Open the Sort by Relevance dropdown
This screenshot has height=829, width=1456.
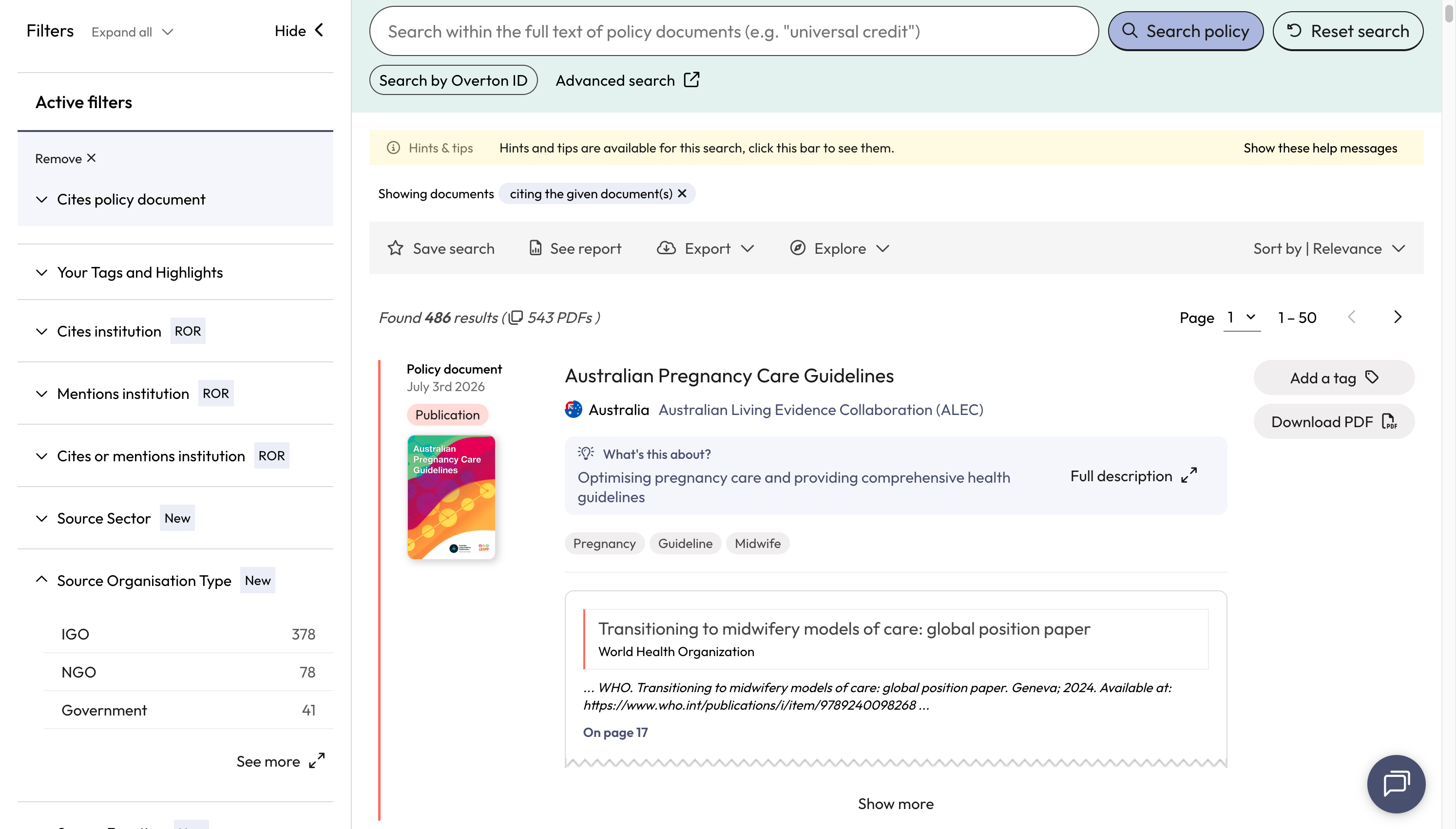(x=1330, y=249)
